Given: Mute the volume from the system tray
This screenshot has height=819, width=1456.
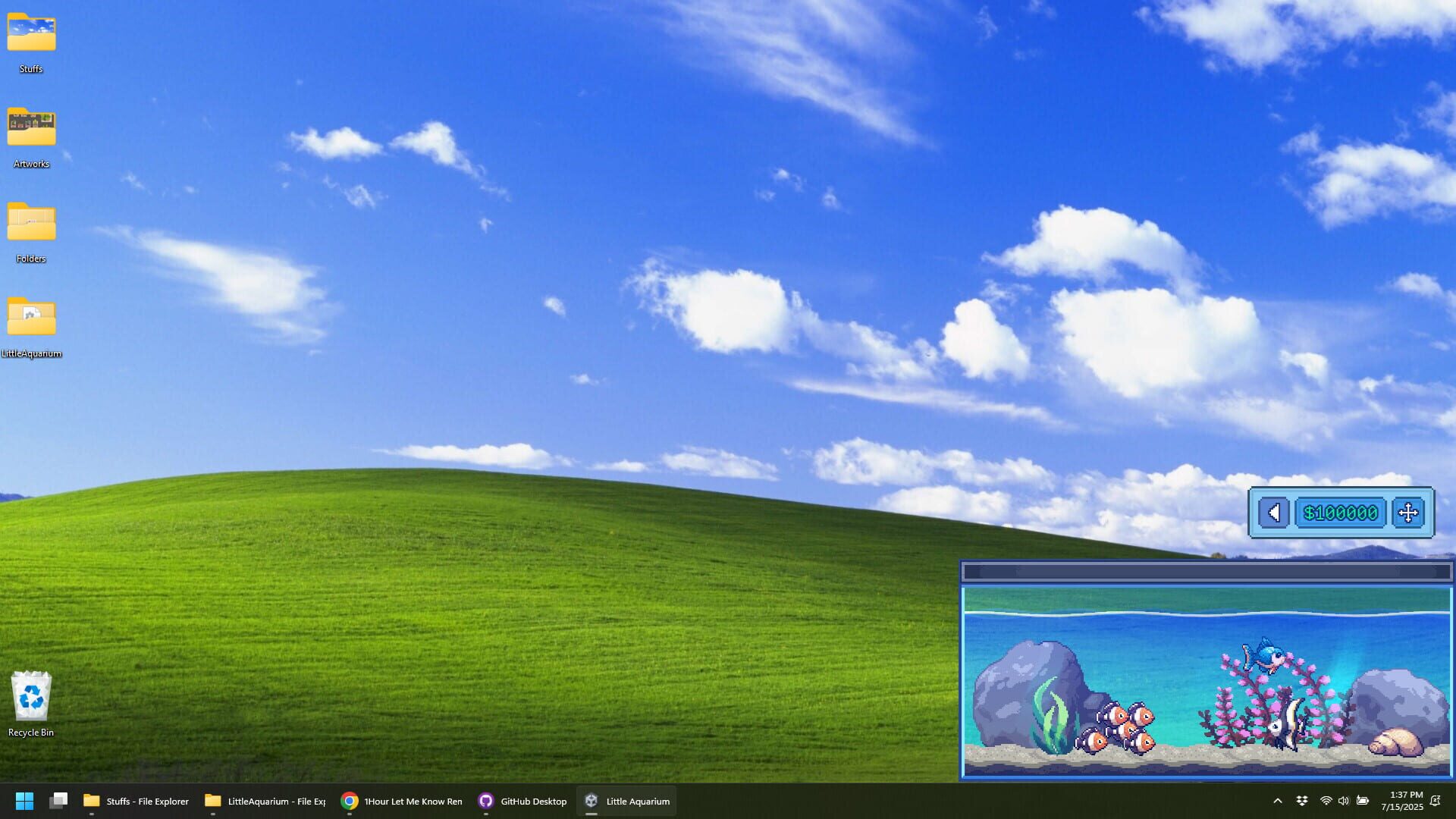Looking at the screenshot, I should [x=1344, y=801].
